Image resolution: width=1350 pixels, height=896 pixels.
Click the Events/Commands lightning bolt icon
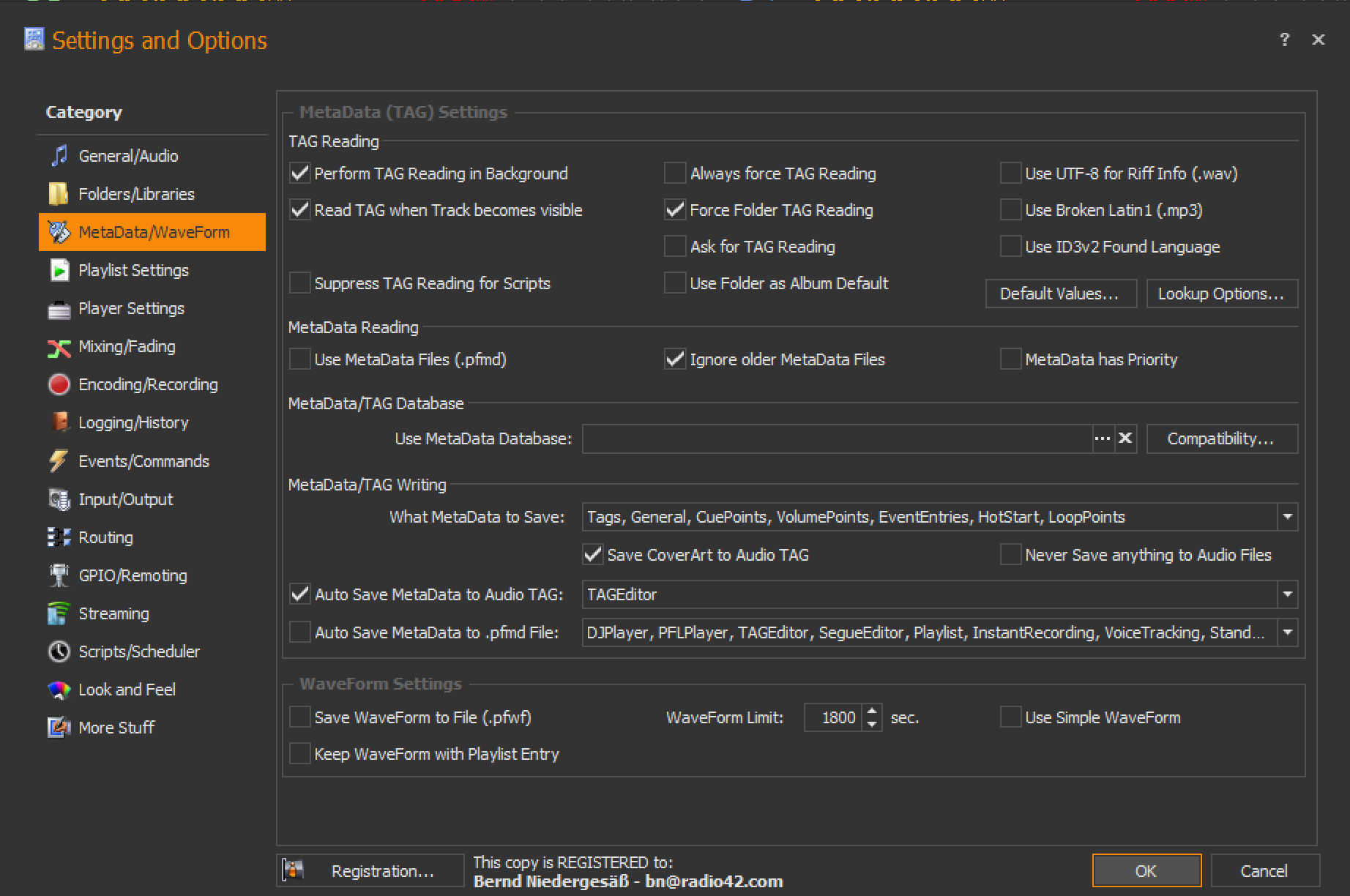tap(59, 461)
